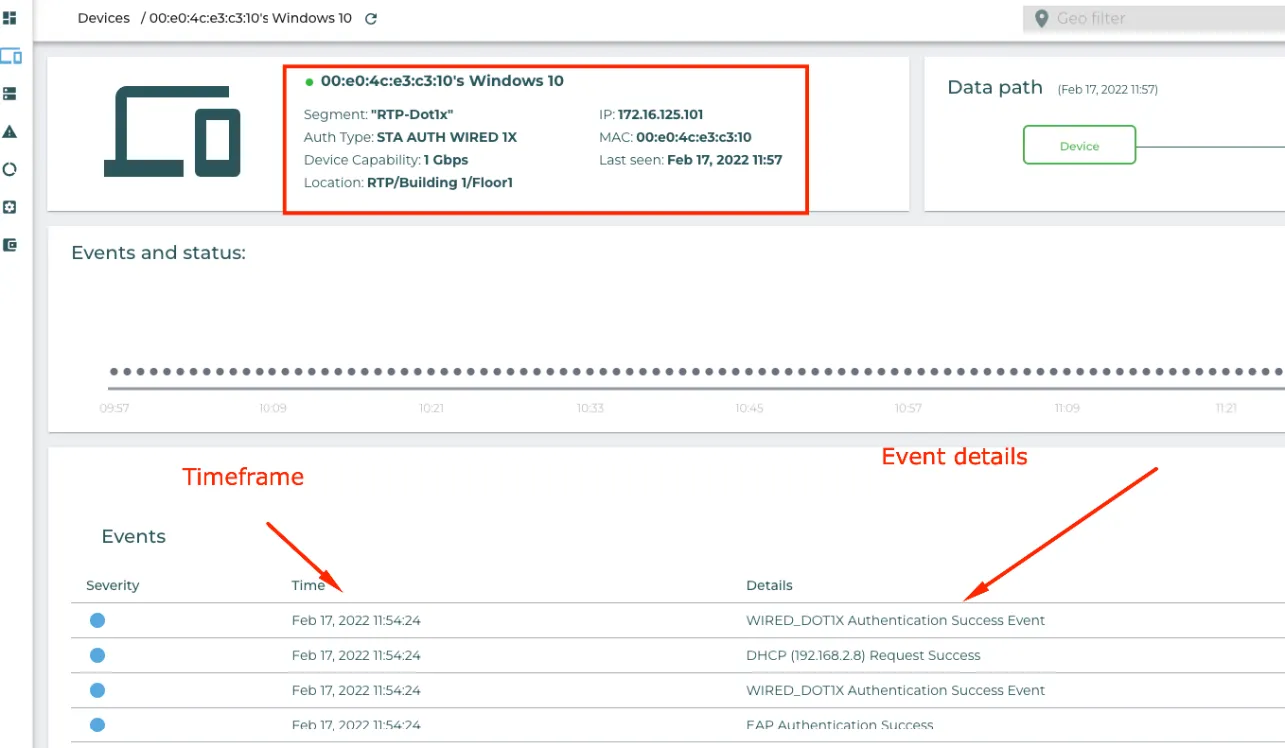Click the Windows 10 device breadcrumb

[x=251, y=18]
